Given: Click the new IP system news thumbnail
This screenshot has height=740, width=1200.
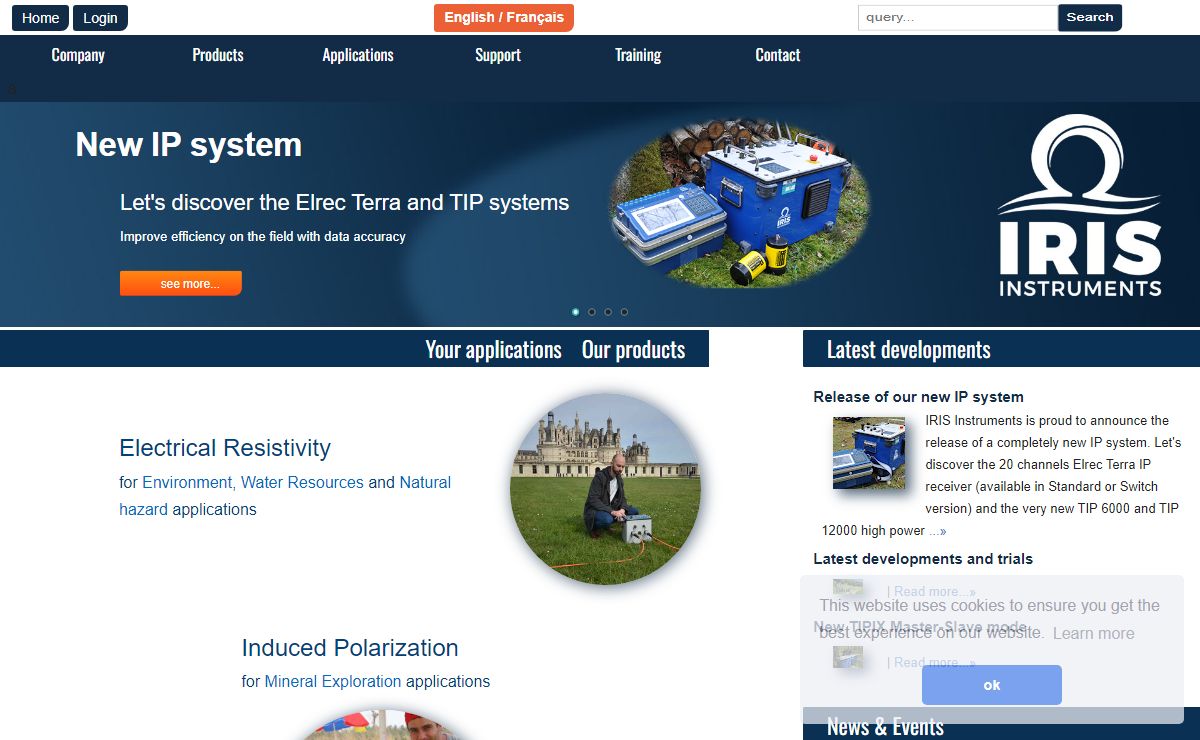Looking at the screenshot, I should point(869,453).
